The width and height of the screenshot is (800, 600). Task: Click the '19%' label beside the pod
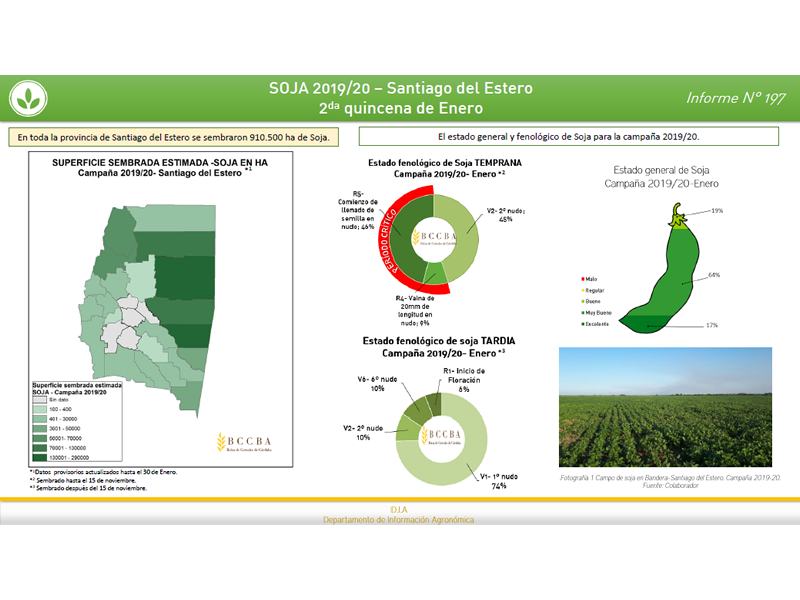tap(717, 210)
